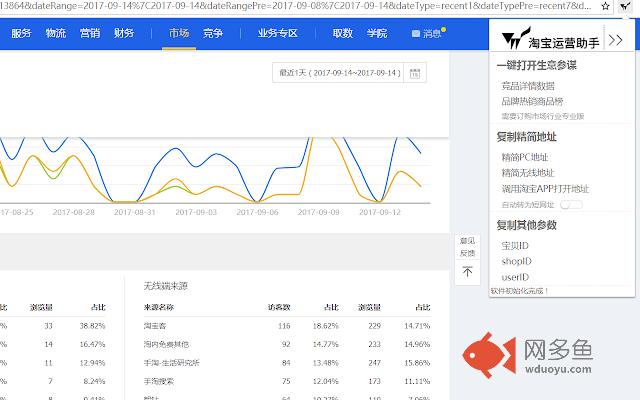Image resolution: width=640 pixels, height=400 pixels.
Task: Click the 手淘搜索 source row name
Action: (x=158, y=381)
